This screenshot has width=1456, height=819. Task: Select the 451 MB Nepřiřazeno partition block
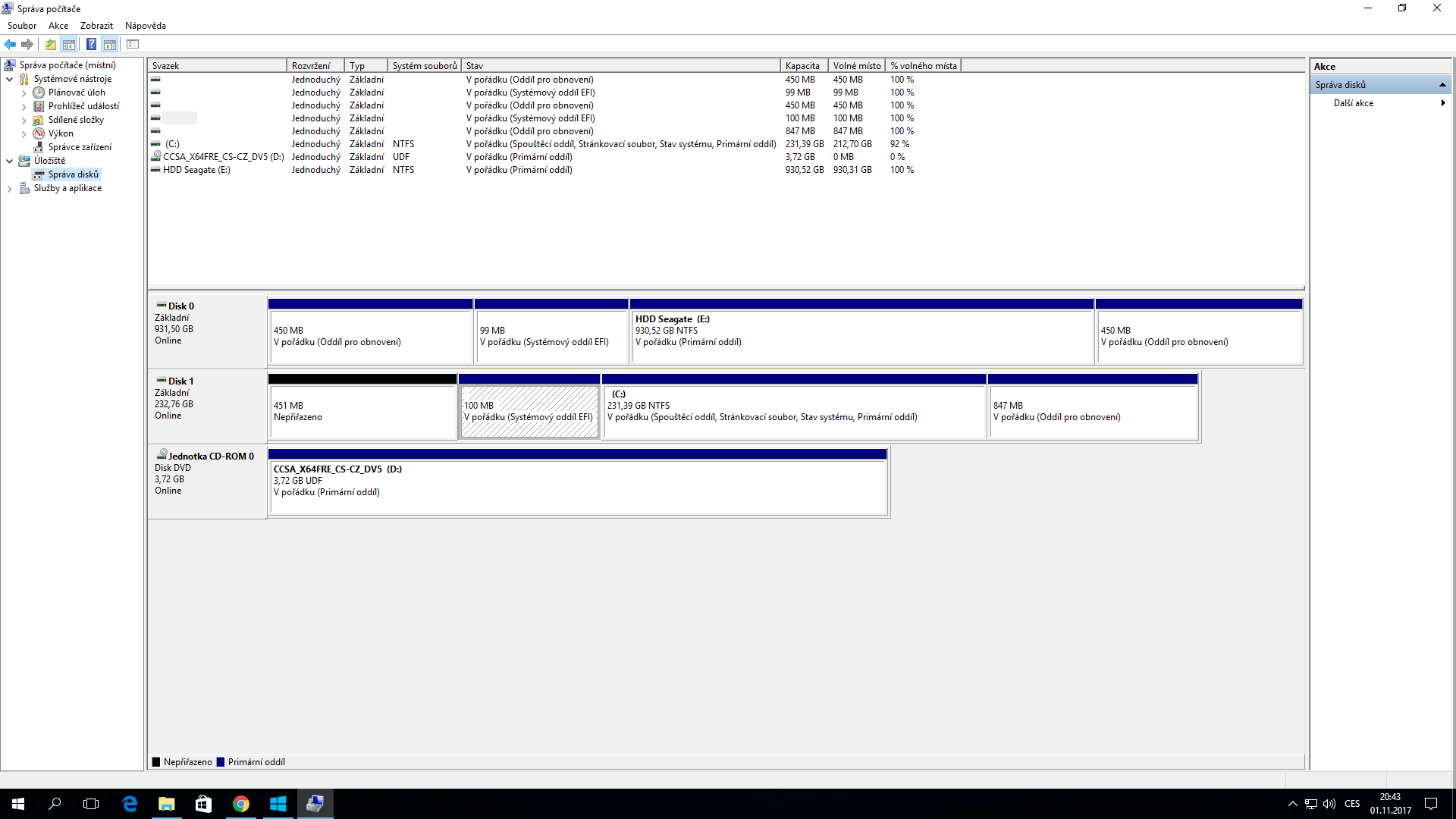(x=362, y=411)
